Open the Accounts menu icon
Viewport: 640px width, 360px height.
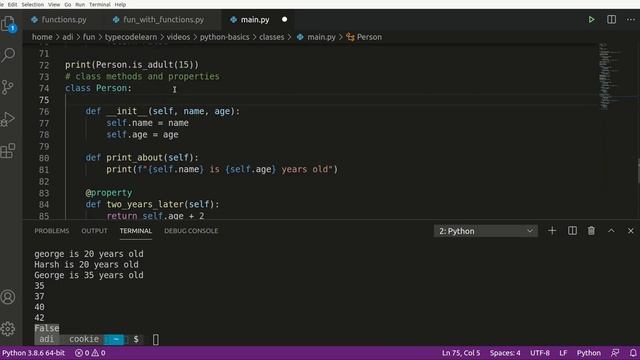click(8, 297)
